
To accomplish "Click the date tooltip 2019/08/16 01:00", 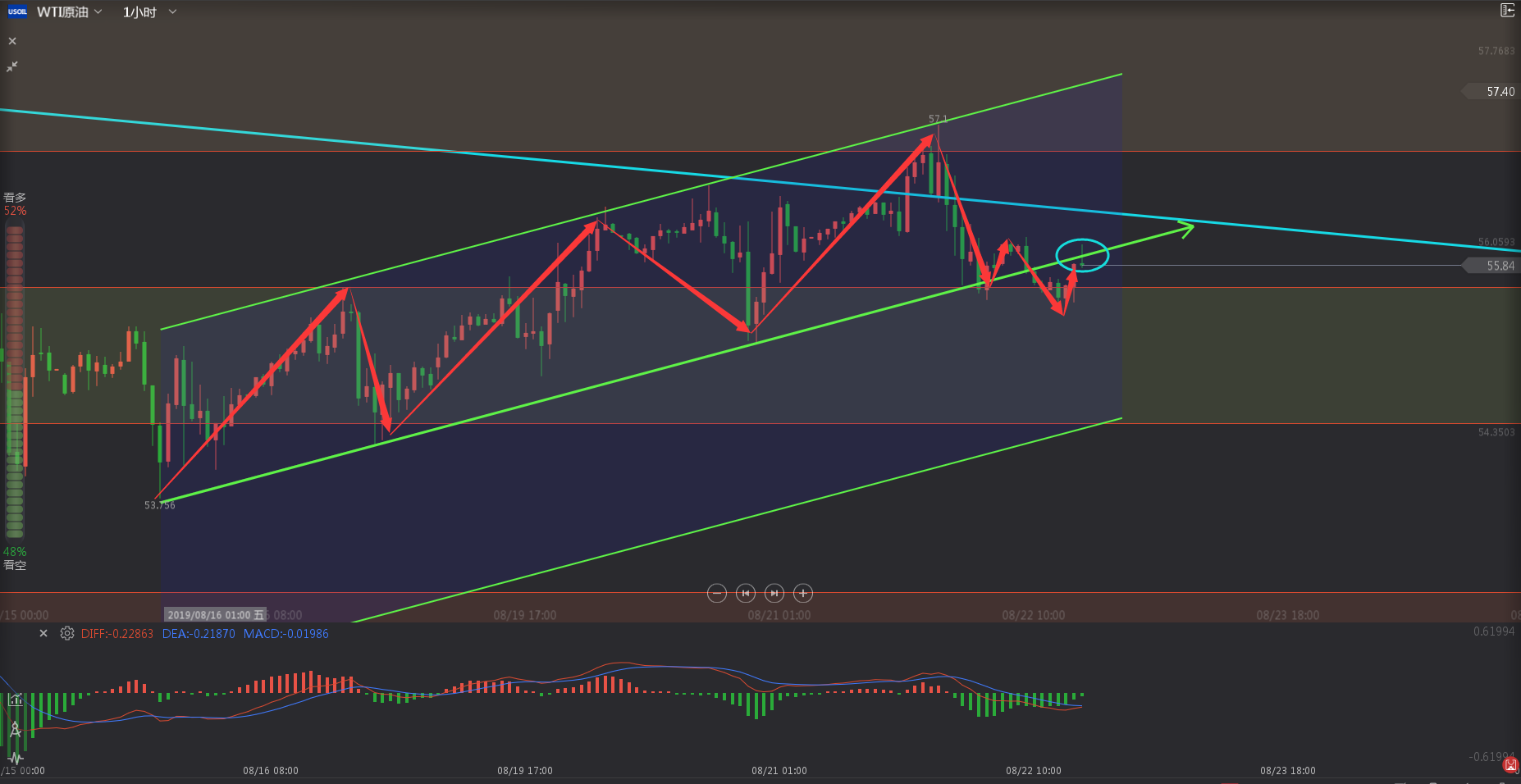I will 215,615.
